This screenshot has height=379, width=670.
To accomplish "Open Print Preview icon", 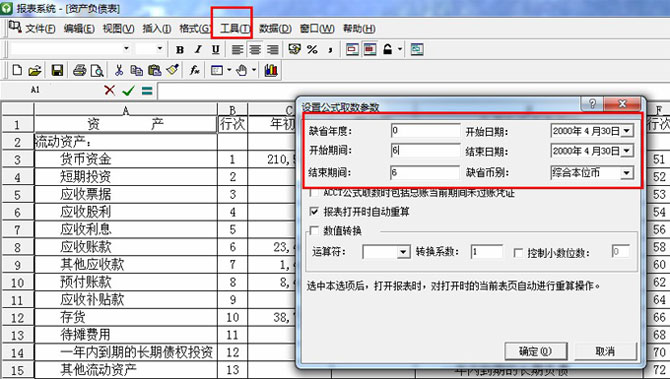I will [x=97, y=70].
